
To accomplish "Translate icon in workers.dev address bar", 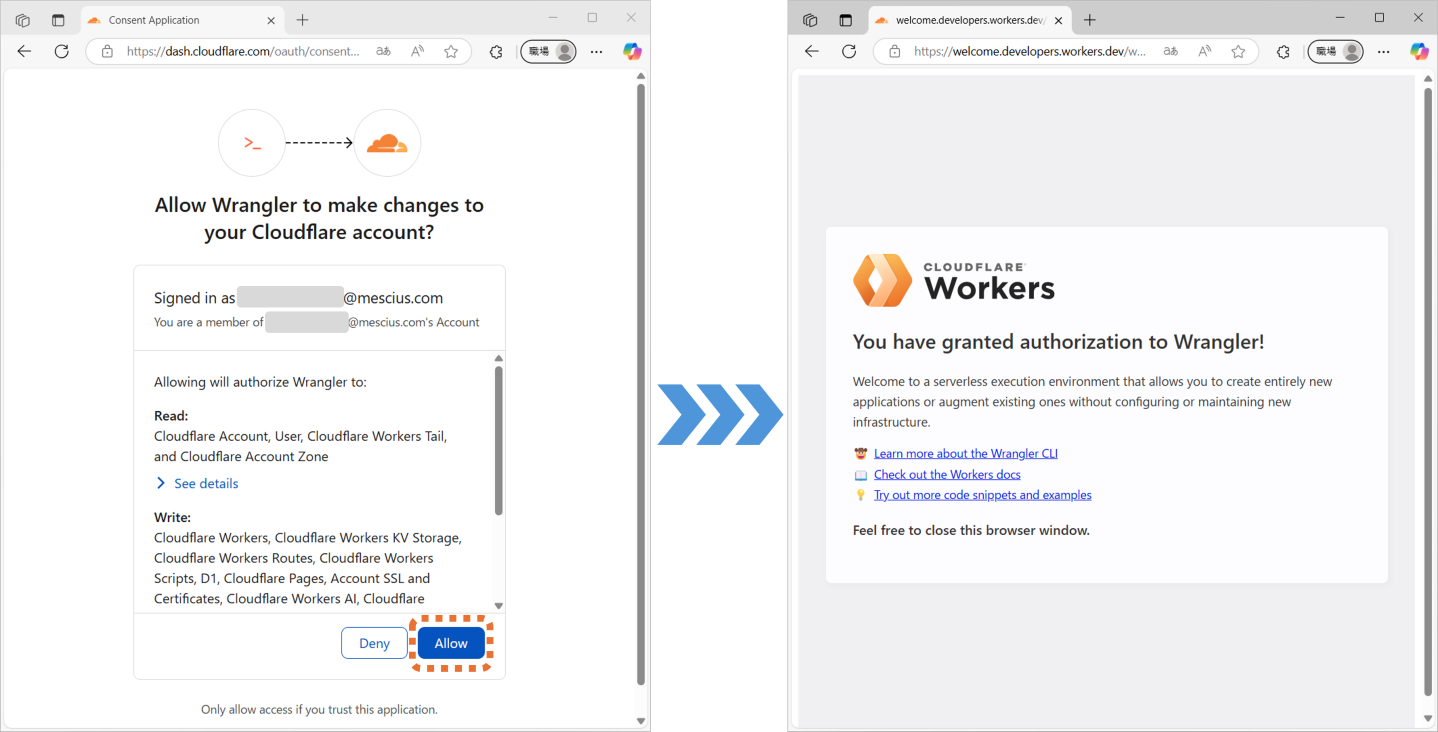I will click(1170, 51).
